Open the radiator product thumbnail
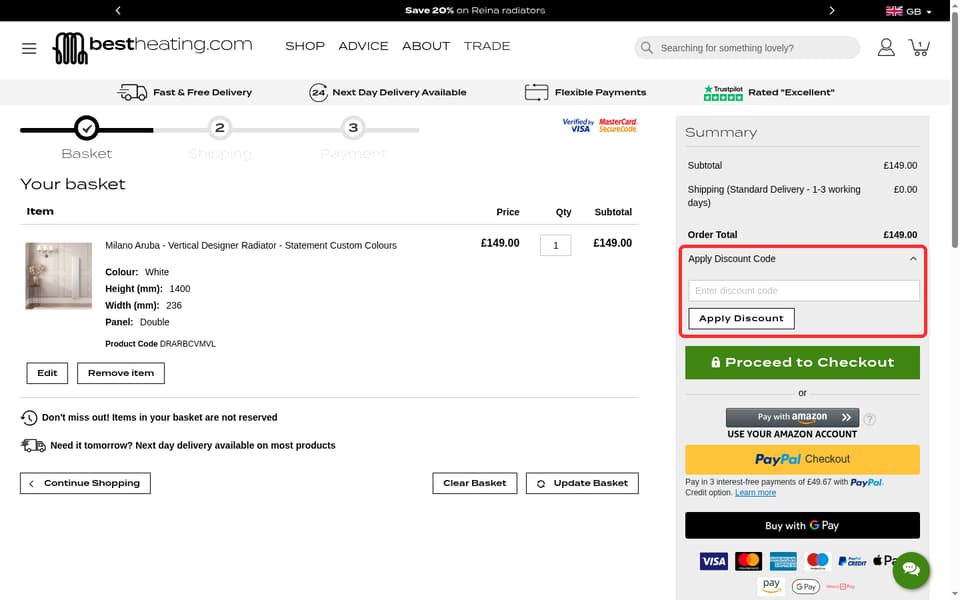Viewport: 960px width, 600px height. (58, 276)
